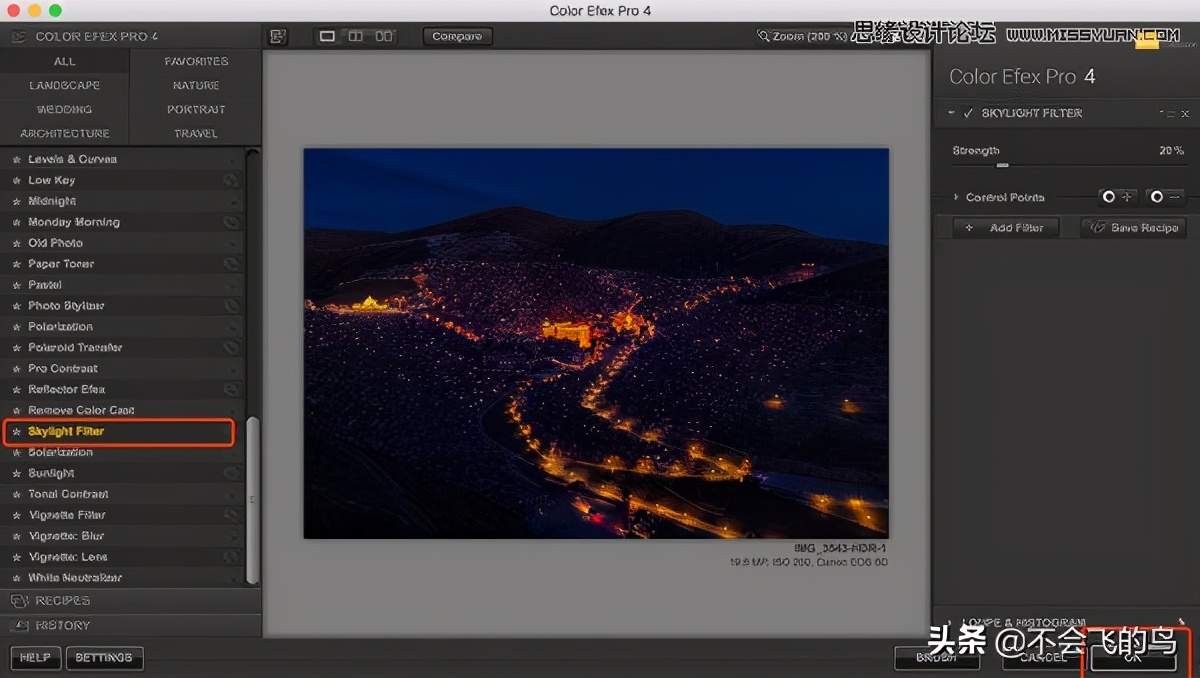Click the Zoom magnifier control

click(764, 35)
